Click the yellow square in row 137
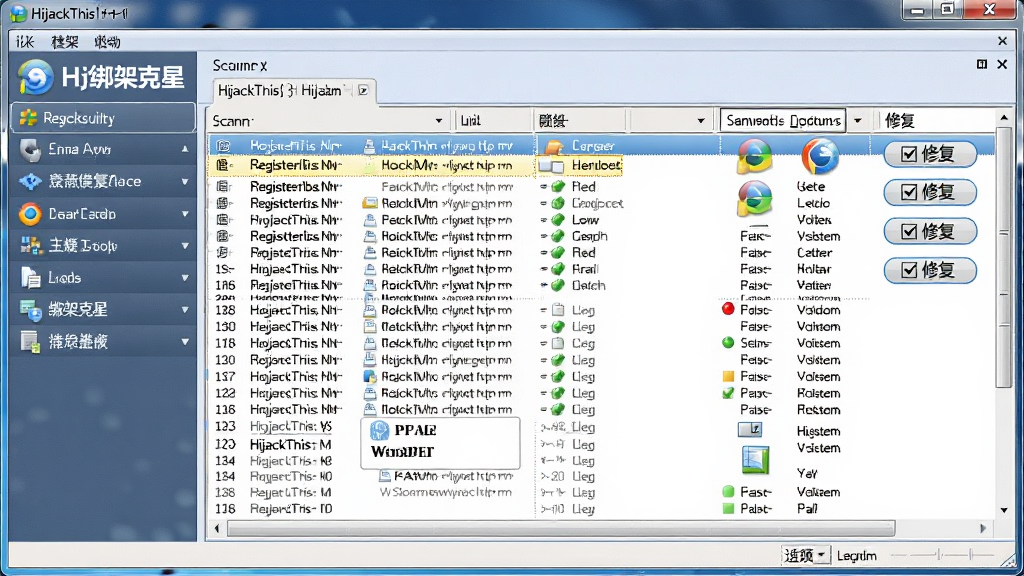Screen dimensions: 1024x576 point(728,376)
